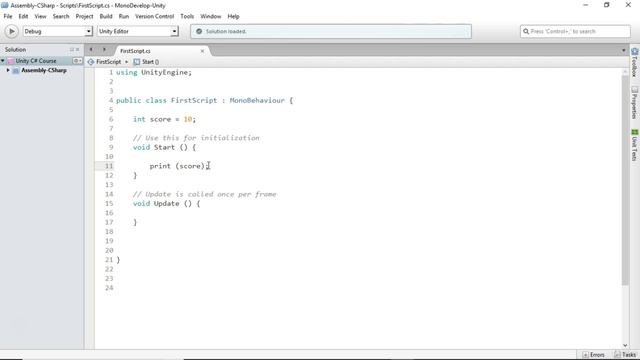The height and width of the screenshot is (360, 640).
Task: Close the Solution pad
Action: coord(78,49)
